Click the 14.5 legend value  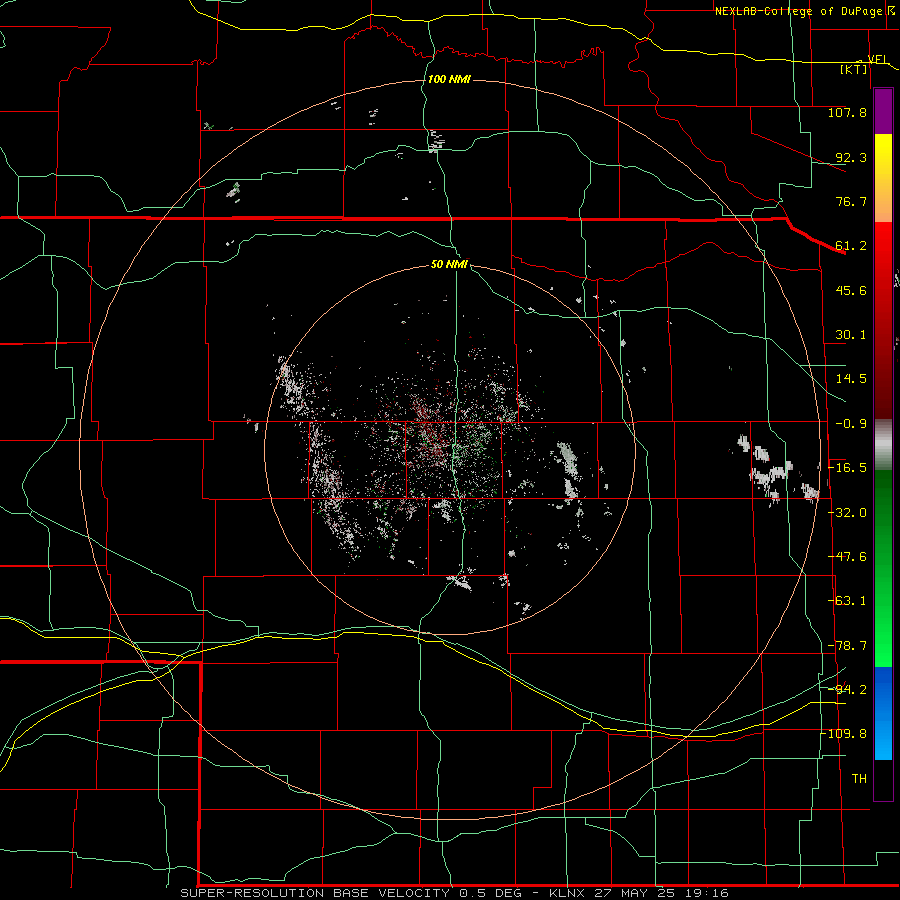(851, 379)
